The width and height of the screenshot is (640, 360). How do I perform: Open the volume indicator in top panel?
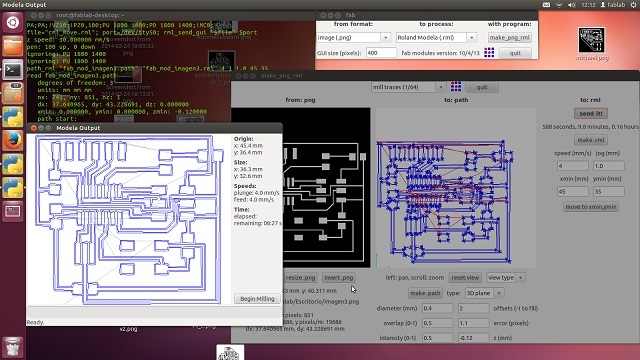tap(572, 4)
